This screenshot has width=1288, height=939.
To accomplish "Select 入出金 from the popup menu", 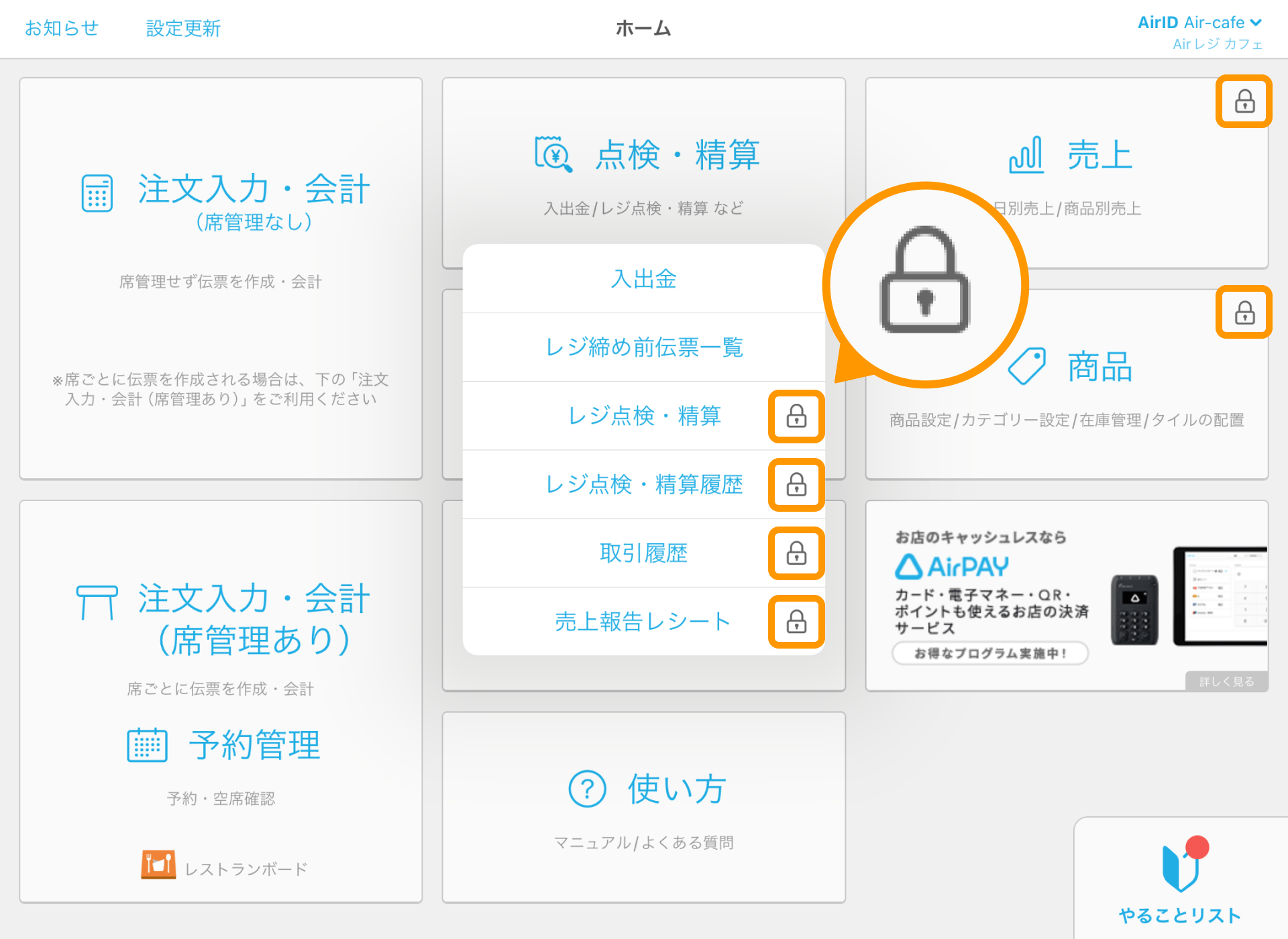I will (643, 279).
